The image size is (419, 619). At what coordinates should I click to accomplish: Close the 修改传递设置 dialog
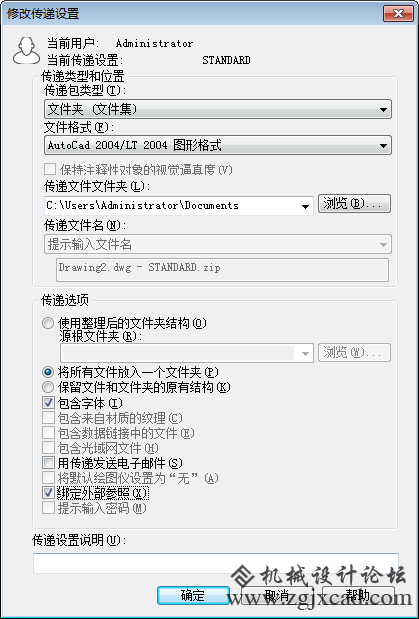tap(398, 14)
